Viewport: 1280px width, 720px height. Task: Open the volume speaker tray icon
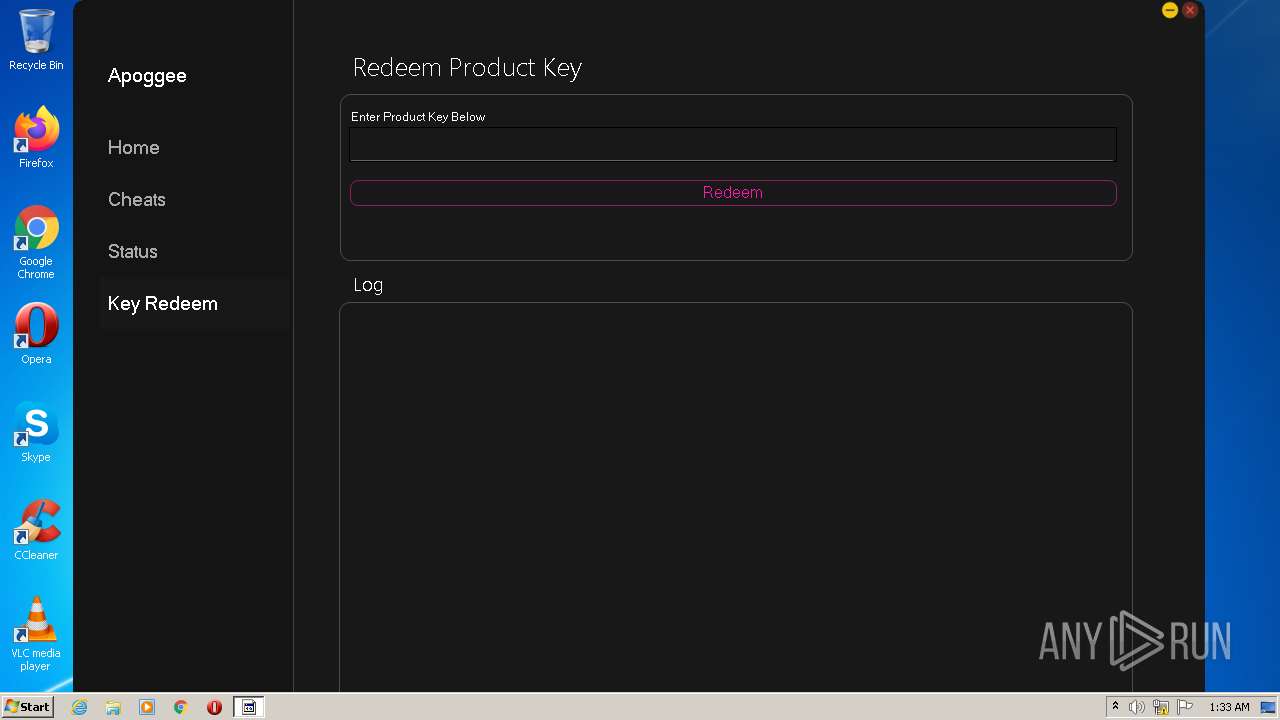pos(1137,707)
